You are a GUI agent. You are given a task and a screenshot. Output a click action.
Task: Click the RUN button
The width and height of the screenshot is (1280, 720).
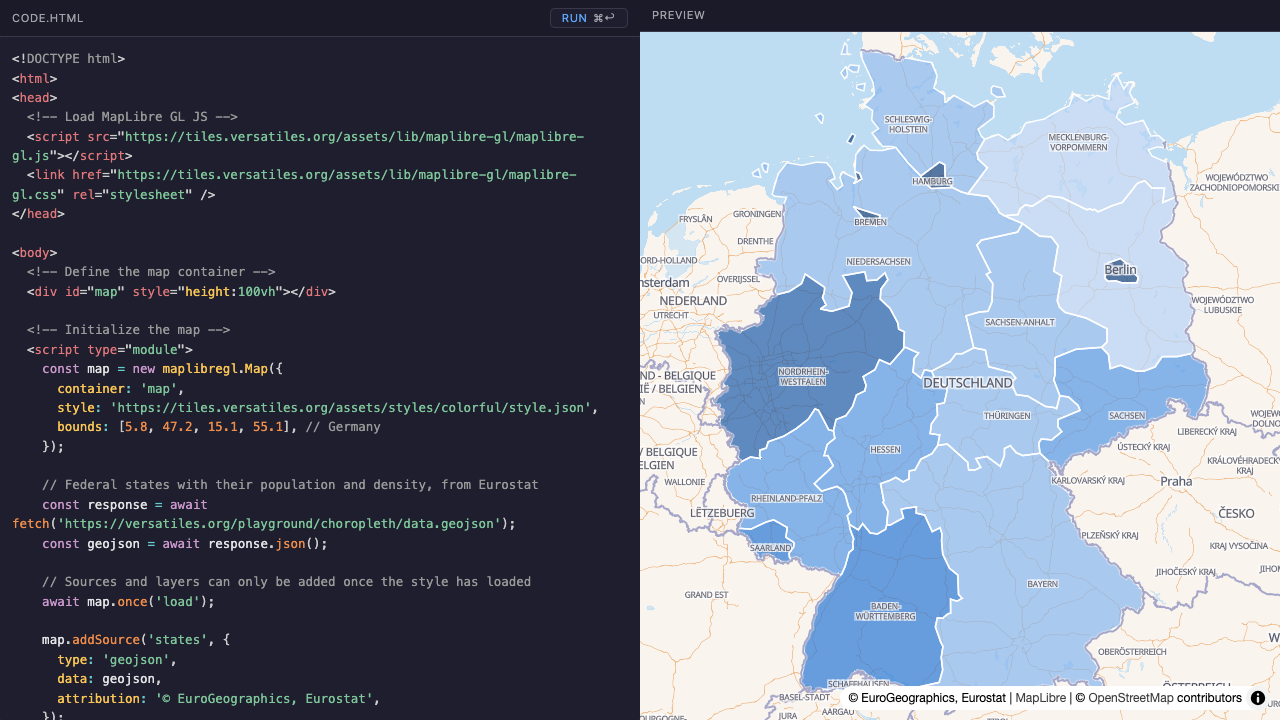click(x=589, y=18)
